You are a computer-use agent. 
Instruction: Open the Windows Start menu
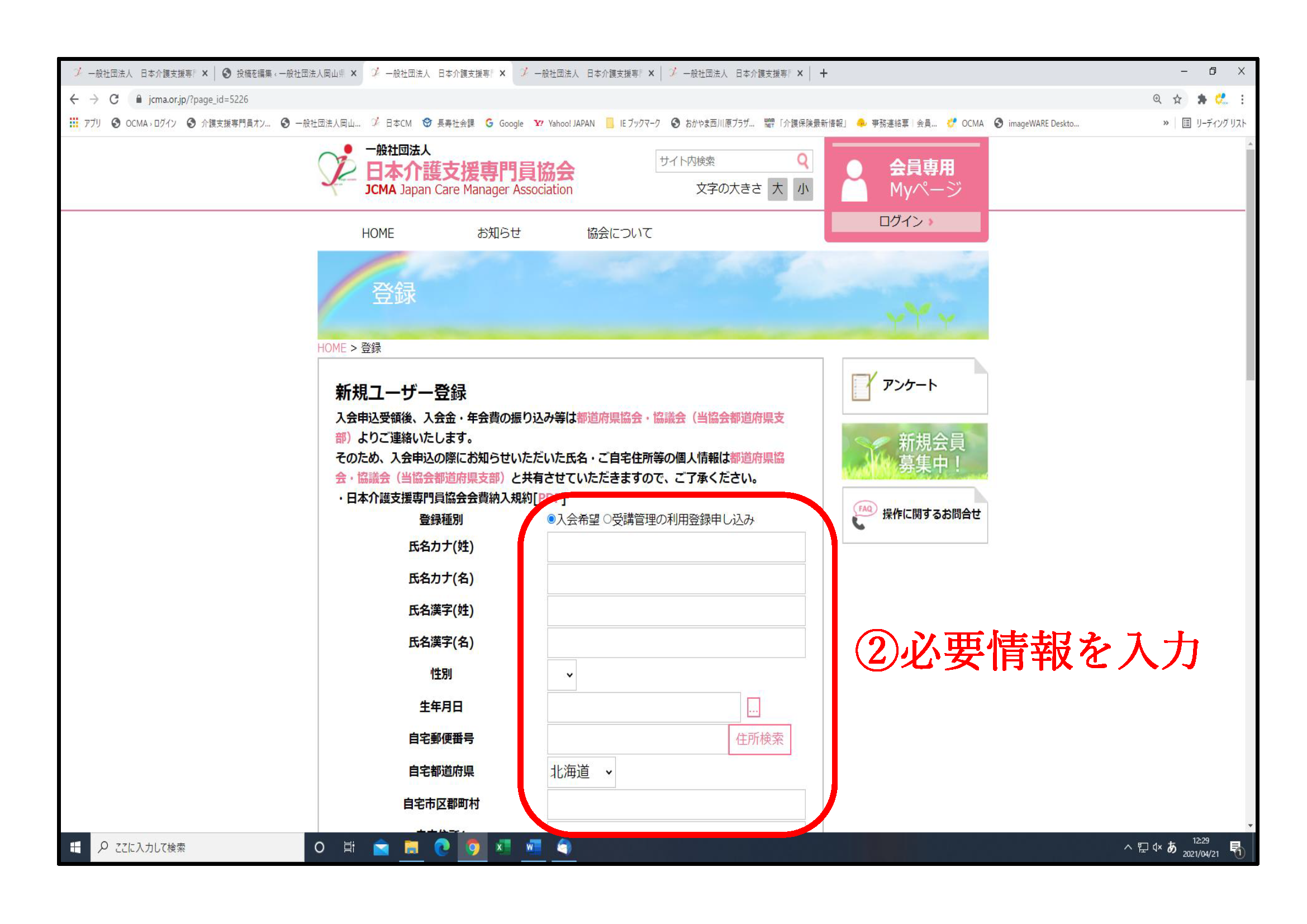(x=75, y=847)
